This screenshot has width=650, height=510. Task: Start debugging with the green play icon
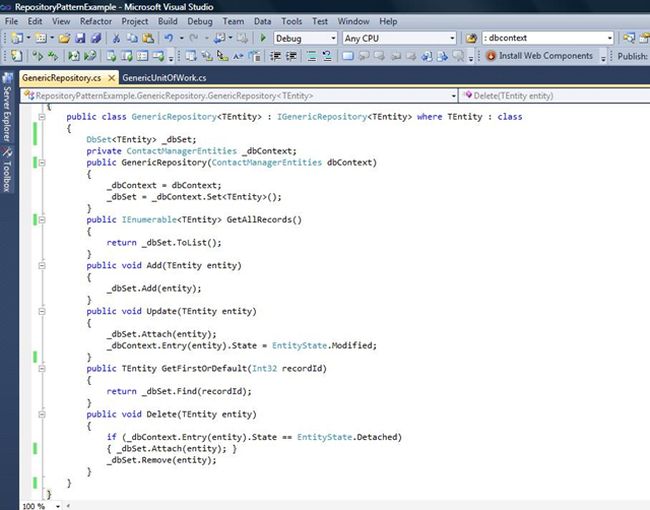(x=262, y=38)
